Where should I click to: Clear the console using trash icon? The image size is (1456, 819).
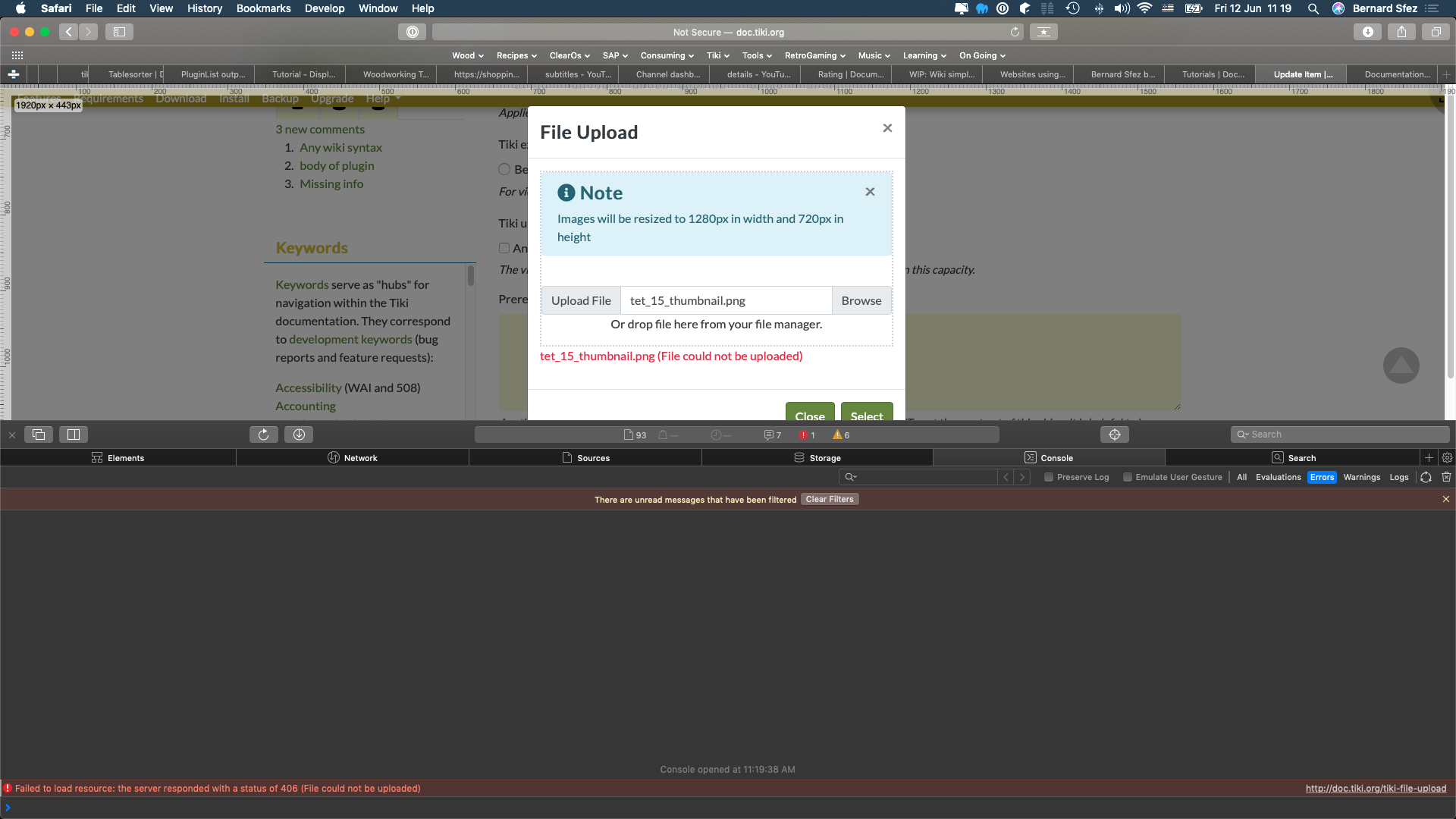[x=1446, y=477]
